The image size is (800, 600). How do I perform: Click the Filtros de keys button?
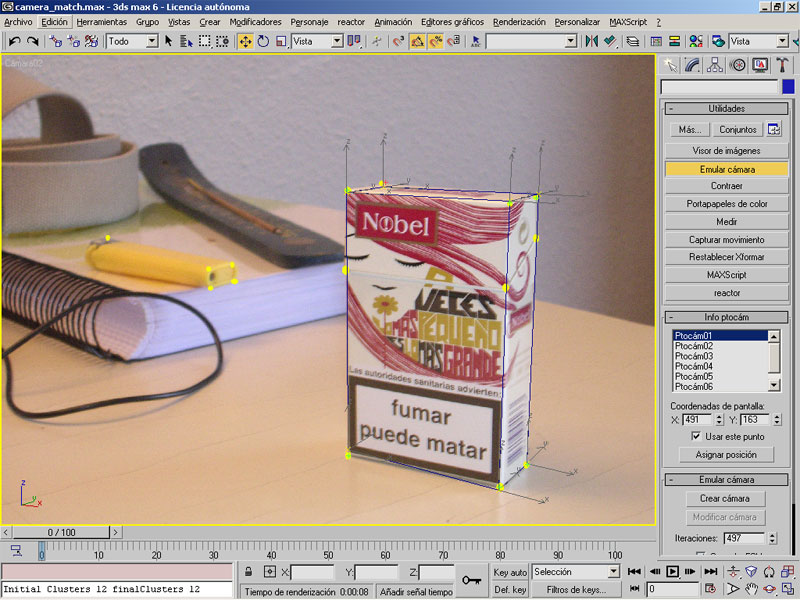click(577, 589)
